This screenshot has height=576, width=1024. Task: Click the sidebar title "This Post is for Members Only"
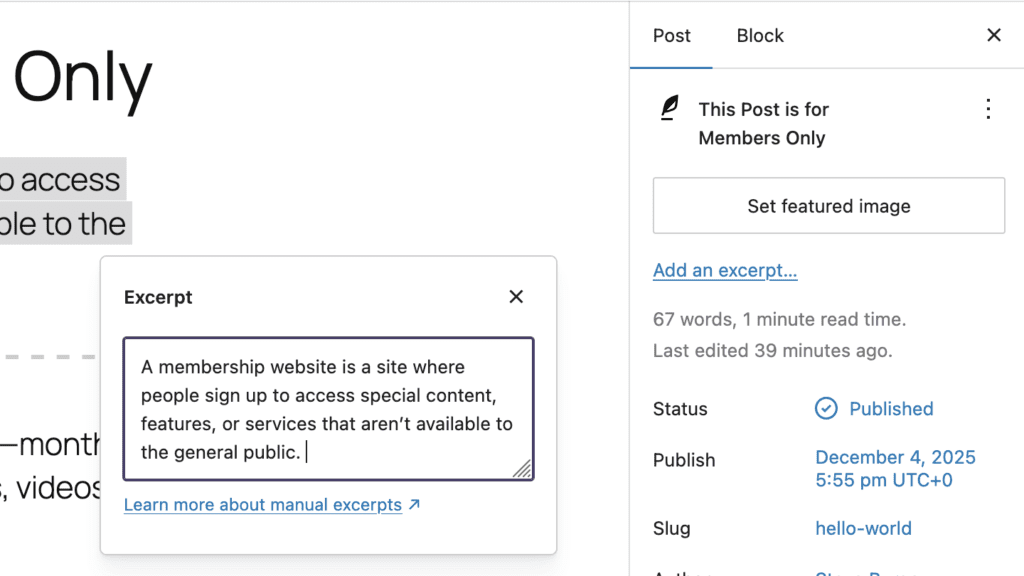point(764,123)
